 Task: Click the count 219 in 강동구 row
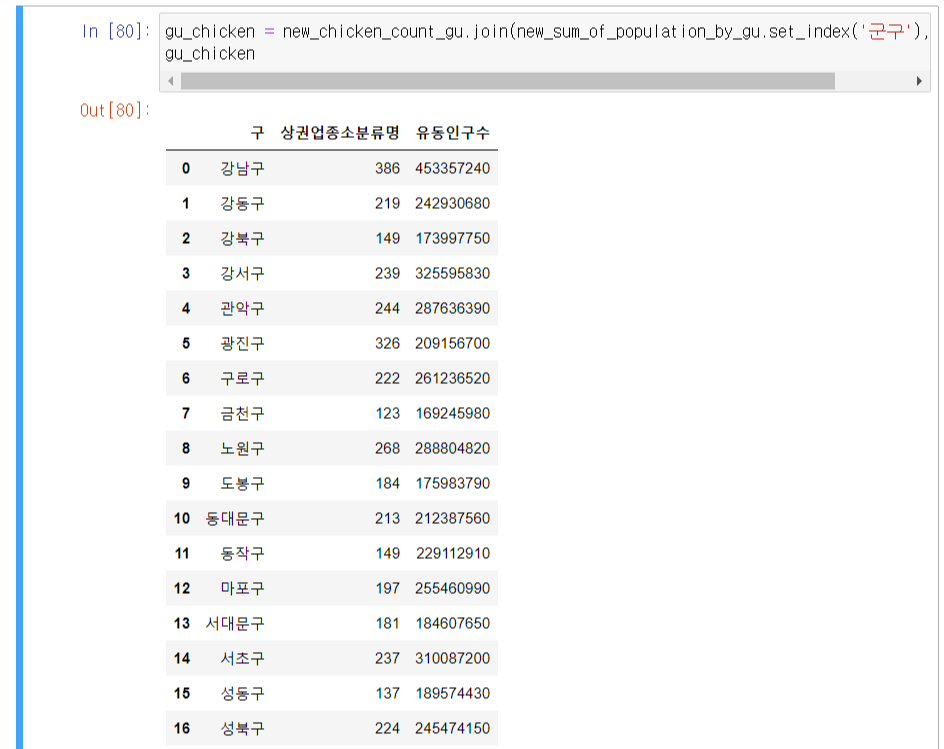[387, 204]
